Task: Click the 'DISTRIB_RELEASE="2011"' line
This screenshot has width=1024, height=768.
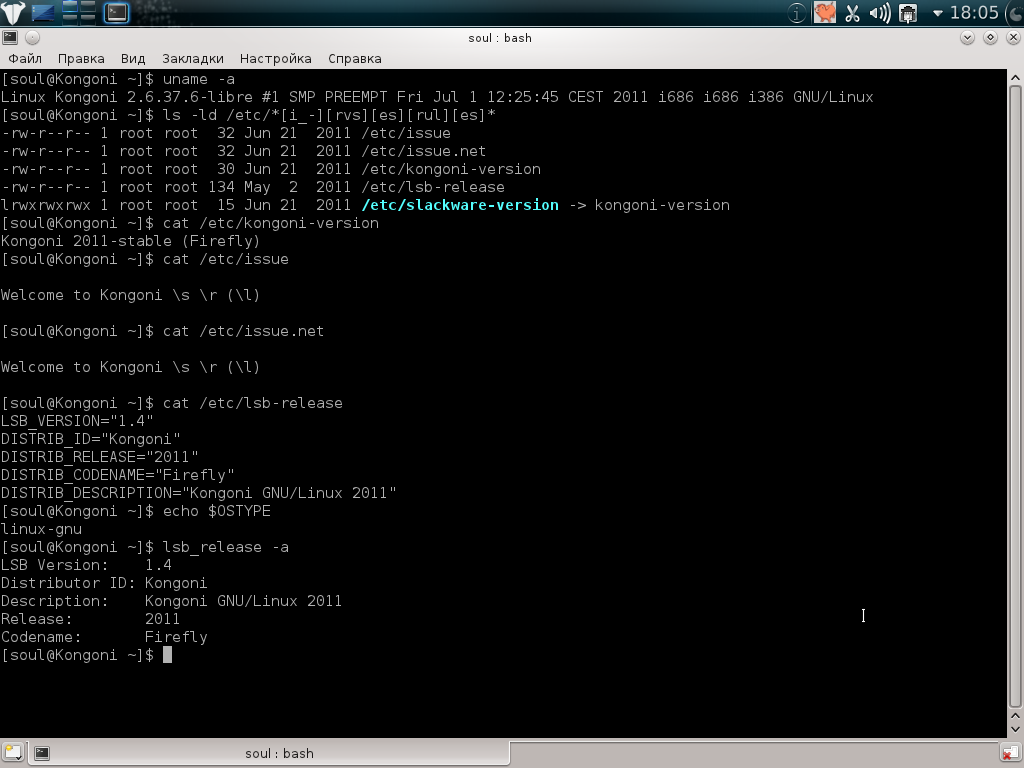Action: click(99, 457)
